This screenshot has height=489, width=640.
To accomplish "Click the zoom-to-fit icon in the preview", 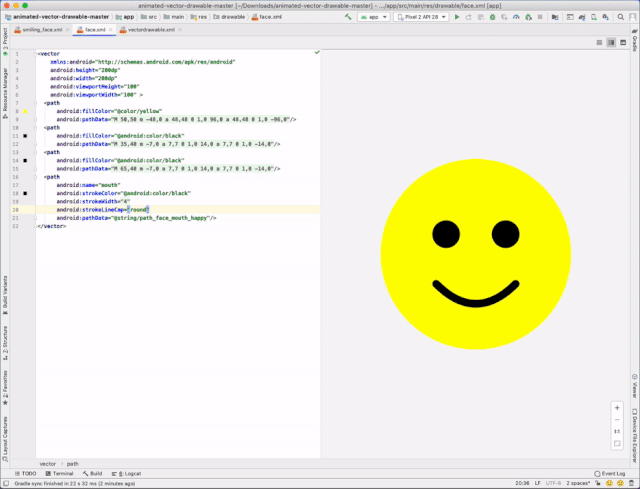I will pos(617,443).
